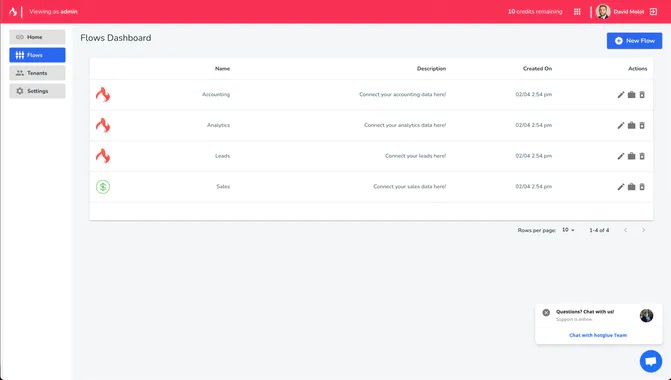671x380 pixels.
Task: Click David Molot's profile avatar
Action: [x=603, y=12]
